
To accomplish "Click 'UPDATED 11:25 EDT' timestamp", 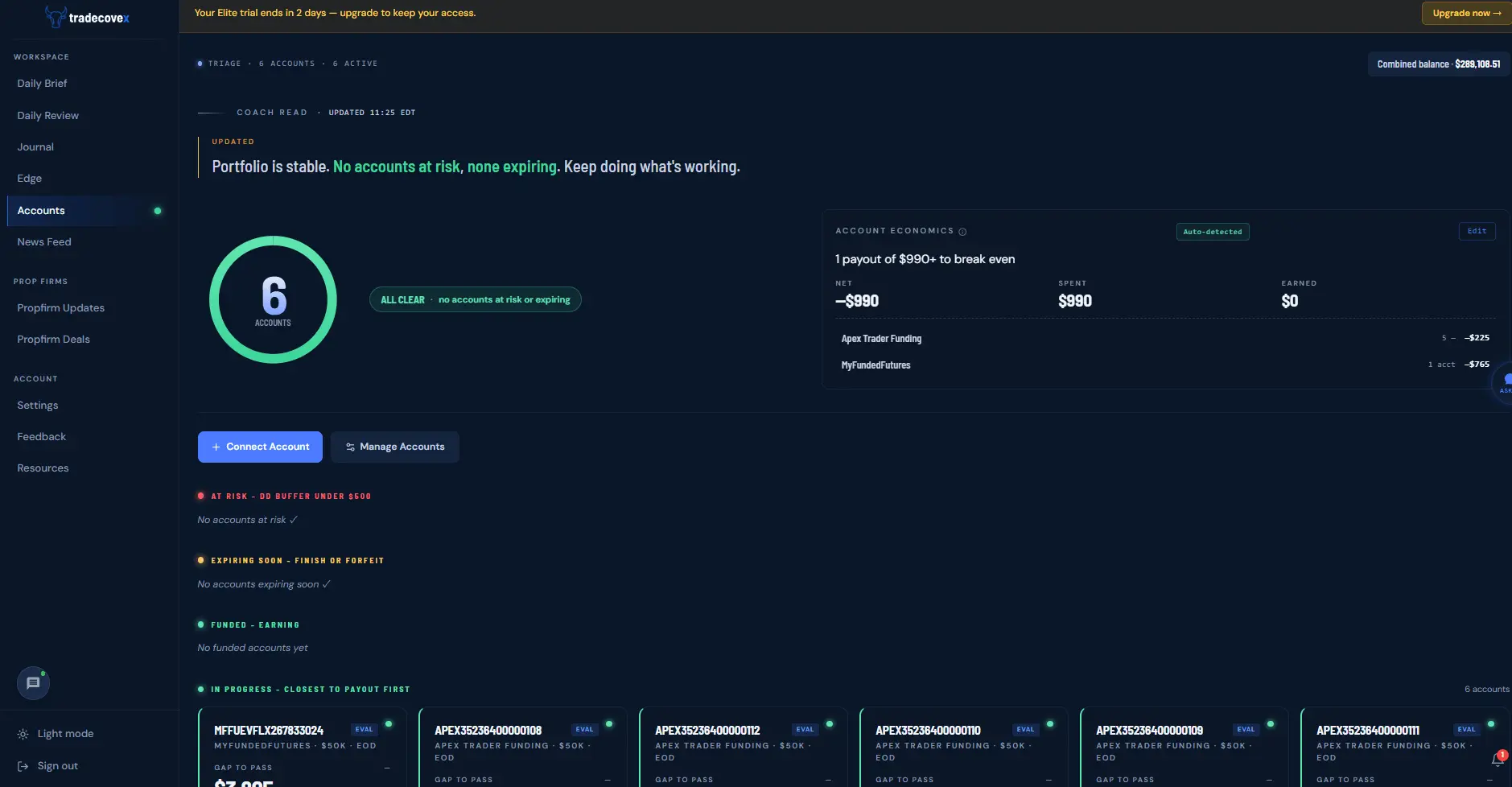I will point(372,113).
